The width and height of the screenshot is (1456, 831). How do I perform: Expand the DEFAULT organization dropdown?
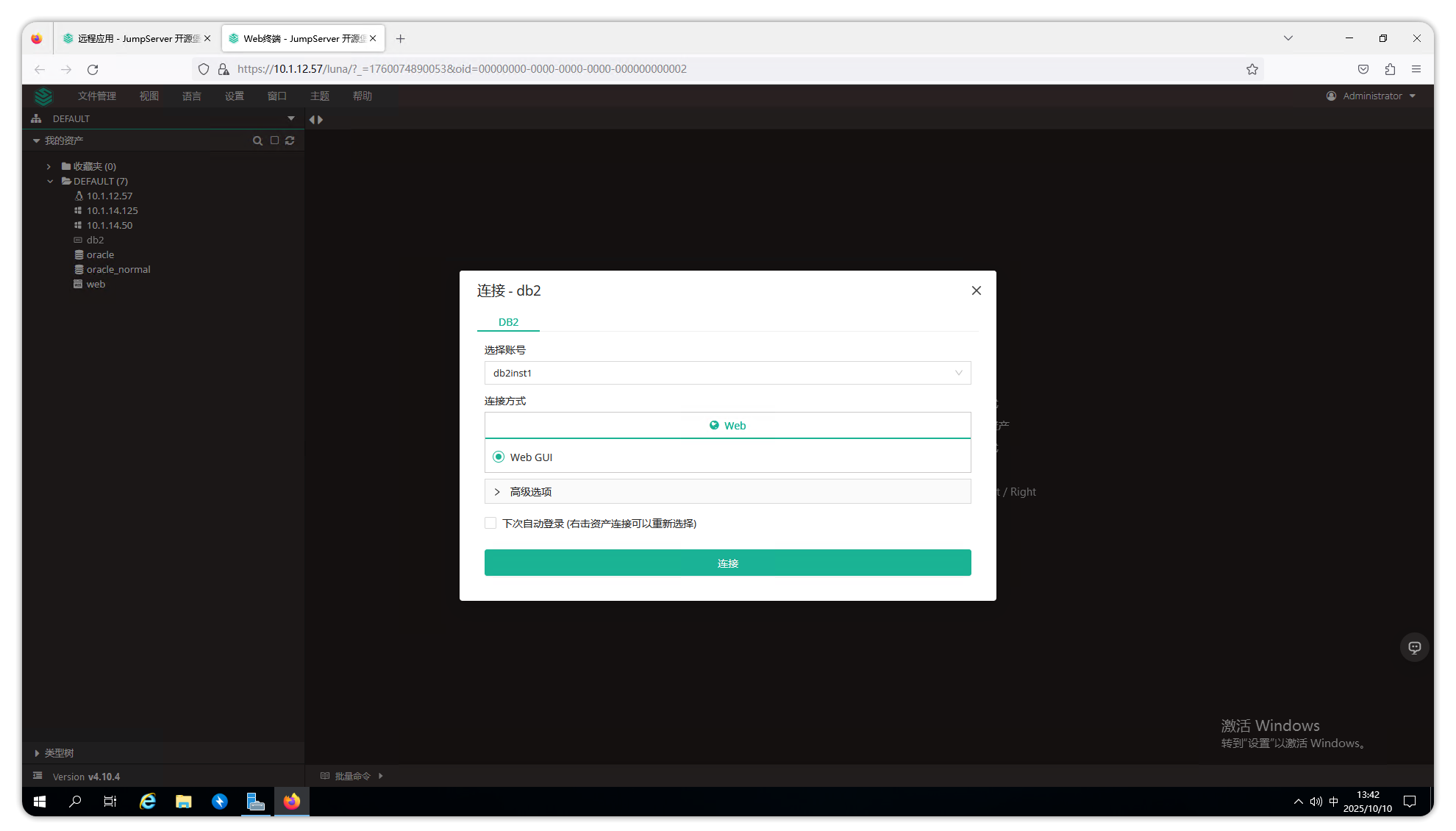tap(290, 118)
